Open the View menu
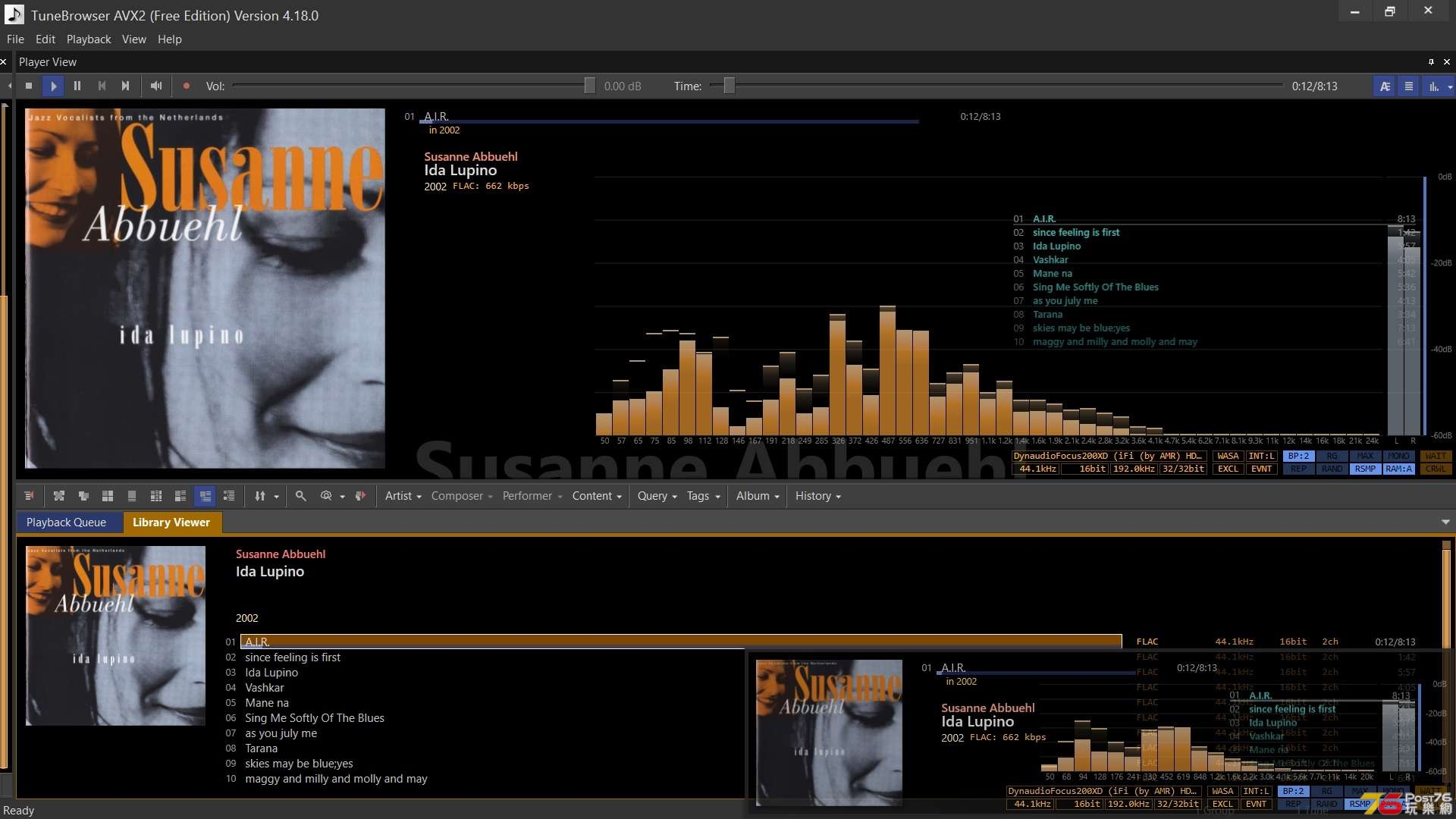The width and height of the screenshot is (1456, 819). point(134,39)
